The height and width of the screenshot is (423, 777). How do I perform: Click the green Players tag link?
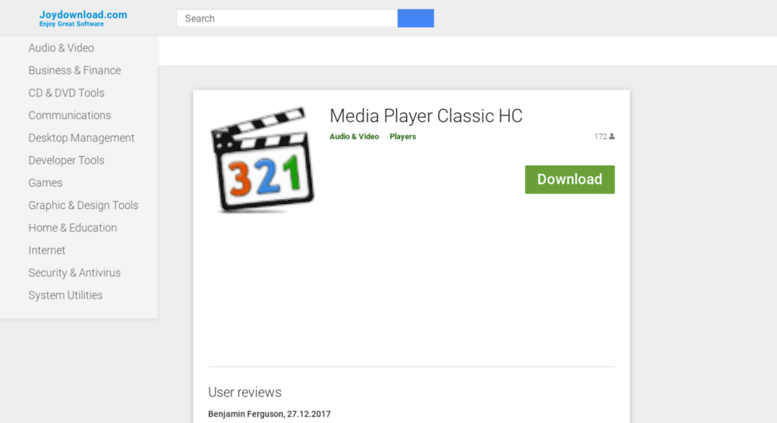click(x=402, y=137)
